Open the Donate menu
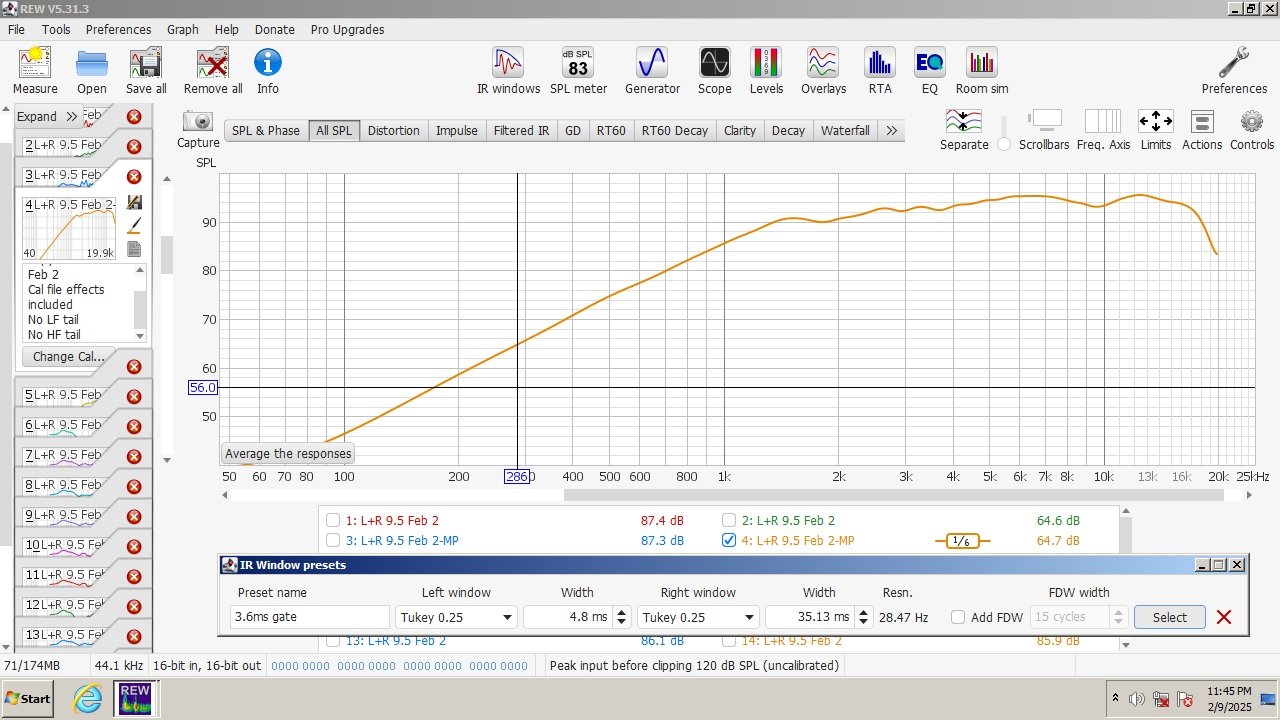Image resolution: width=1280 pixels, height=720 pixels. (x=275, y=29)
